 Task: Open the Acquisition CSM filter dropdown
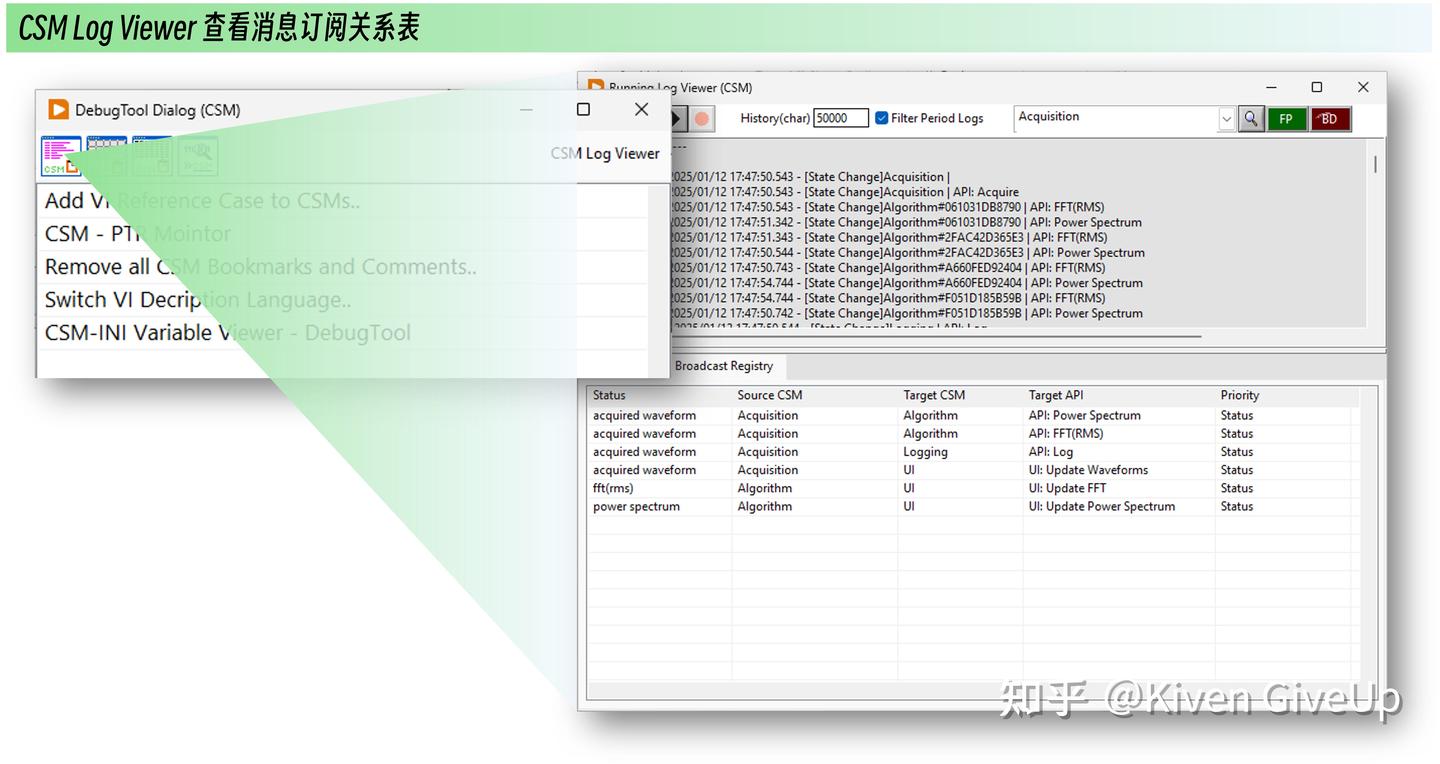[1227, 118]
